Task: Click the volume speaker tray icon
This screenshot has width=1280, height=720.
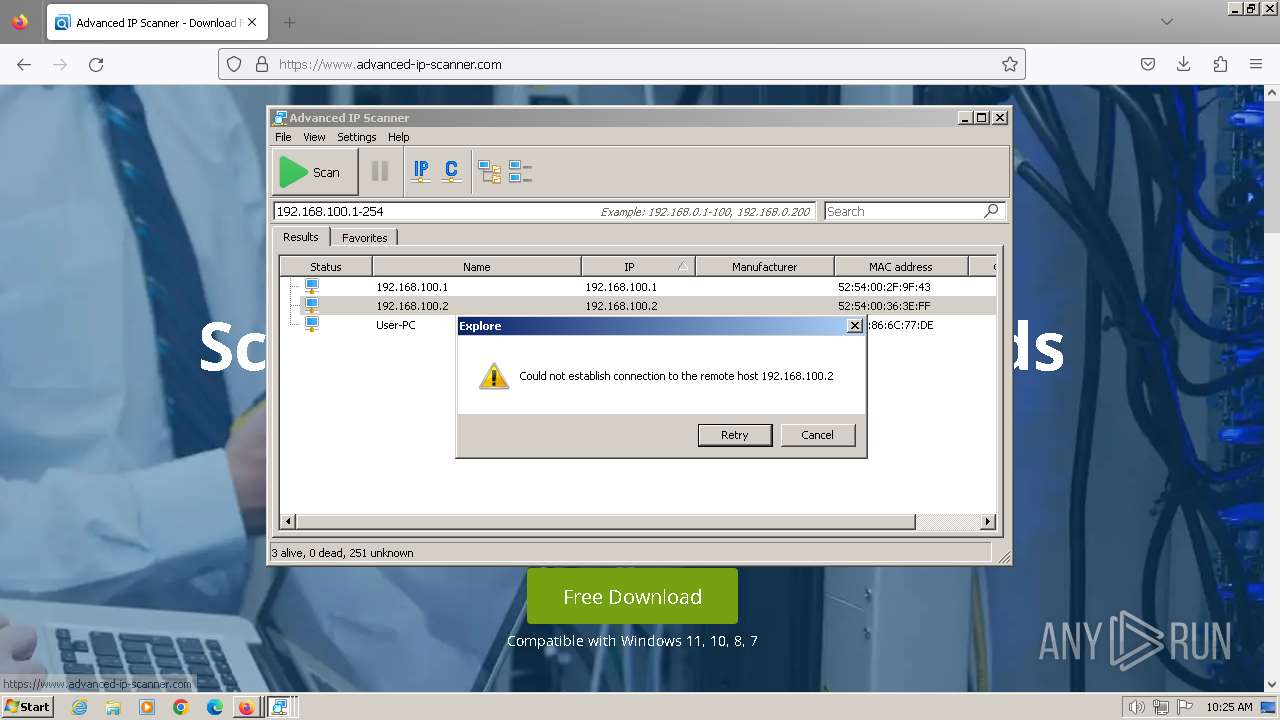Action: click(1138, 707)
